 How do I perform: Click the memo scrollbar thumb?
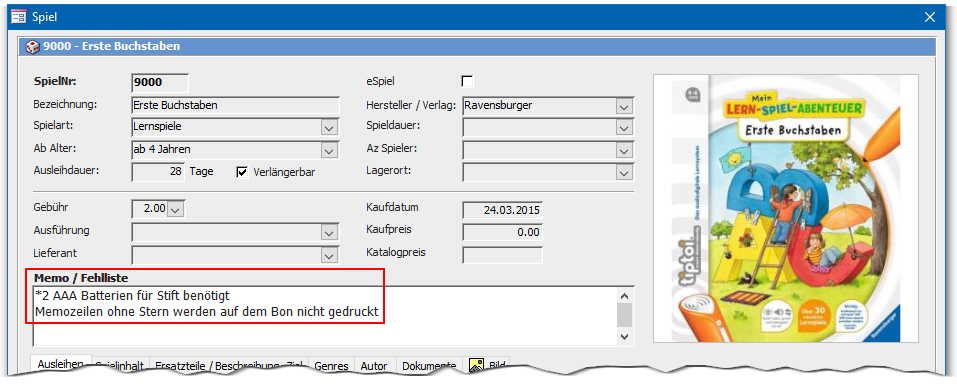coord(624,315)
